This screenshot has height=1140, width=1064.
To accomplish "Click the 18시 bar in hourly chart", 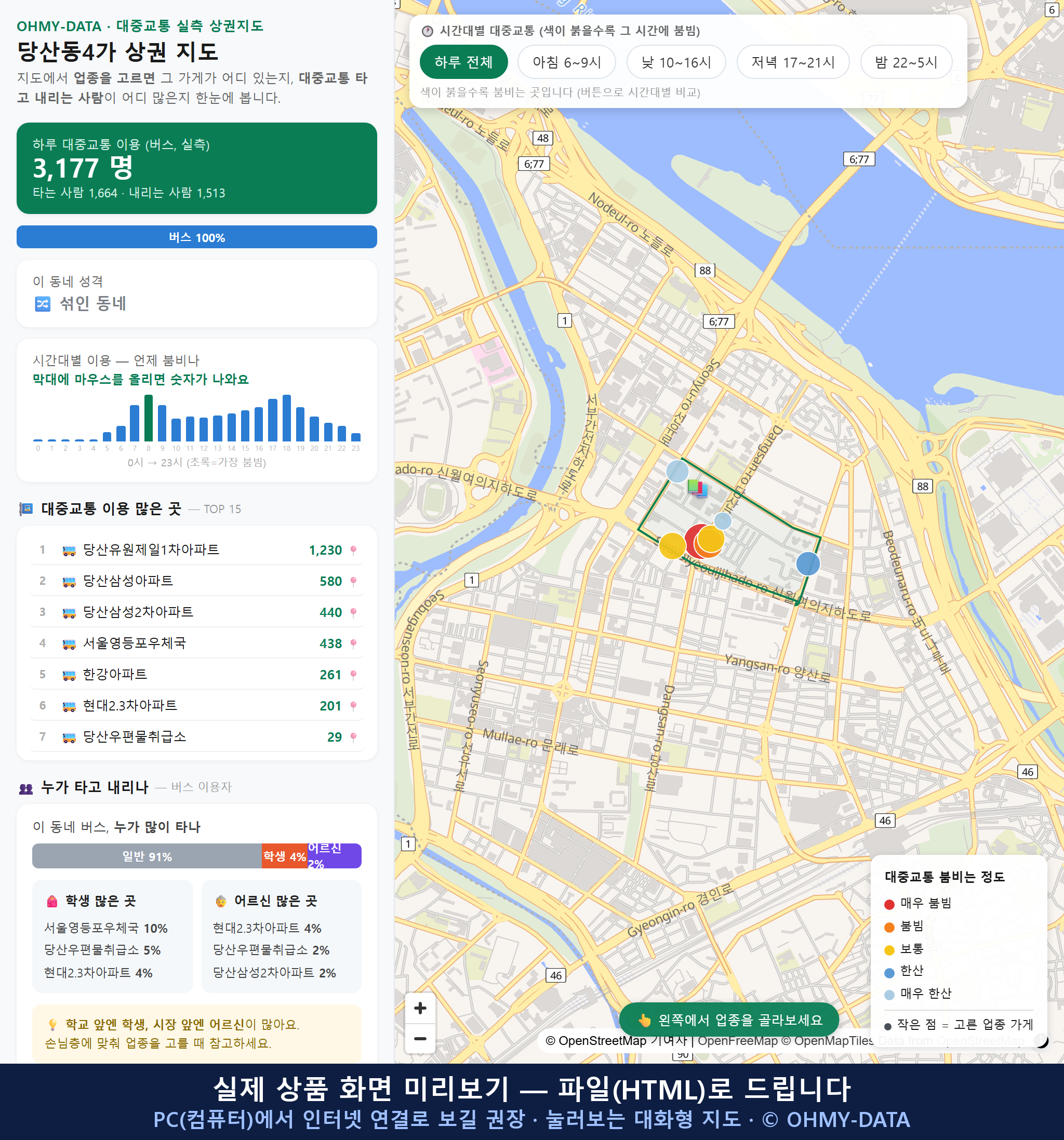I will click(287, 418).
